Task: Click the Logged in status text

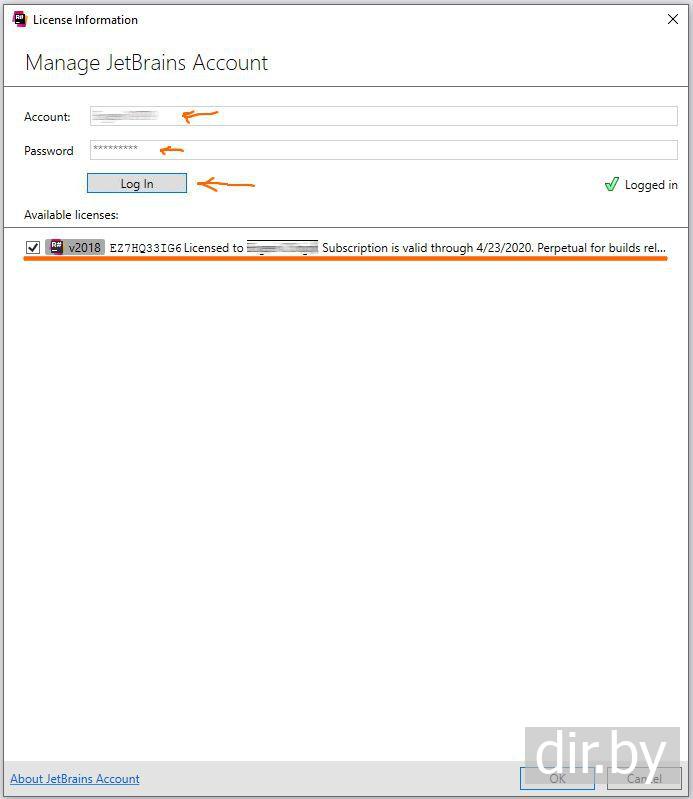Action: point(651,185)
